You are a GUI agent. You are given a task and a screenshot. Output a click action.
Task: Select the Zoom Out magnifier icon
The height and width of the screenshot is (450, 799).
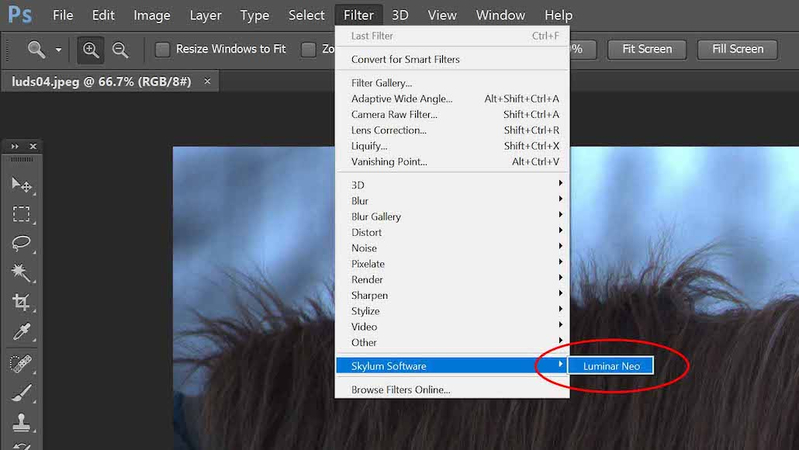120,49
